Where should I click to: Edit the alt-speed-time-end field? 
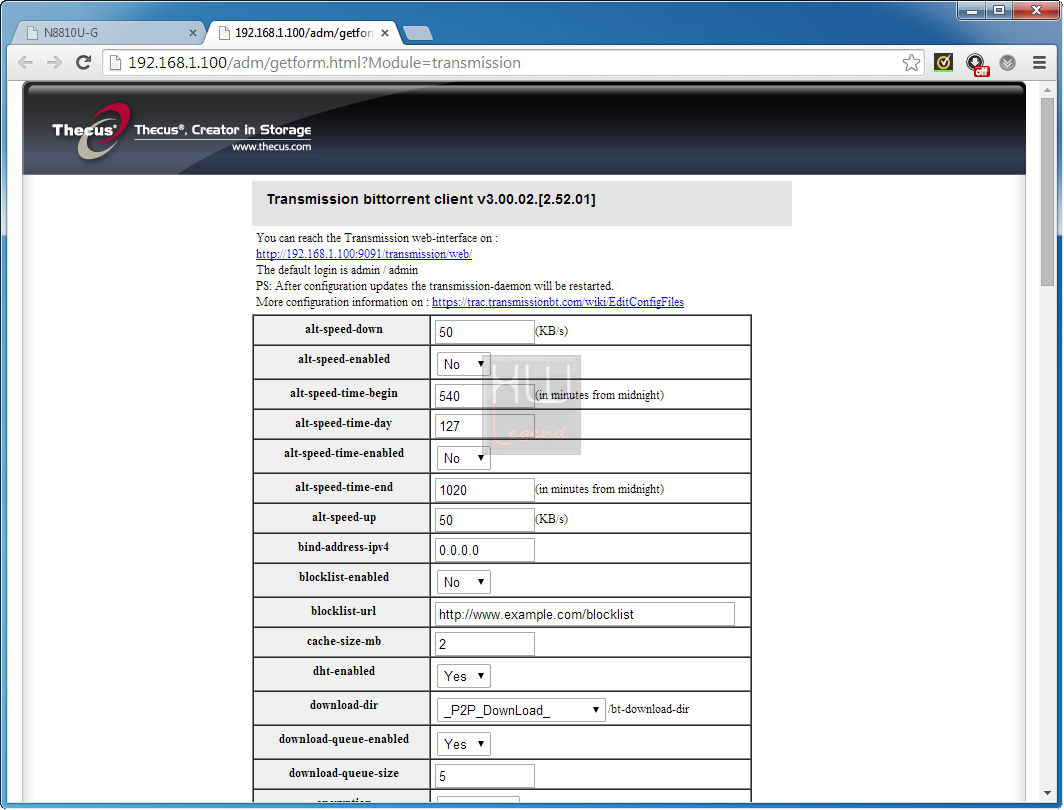484,490
